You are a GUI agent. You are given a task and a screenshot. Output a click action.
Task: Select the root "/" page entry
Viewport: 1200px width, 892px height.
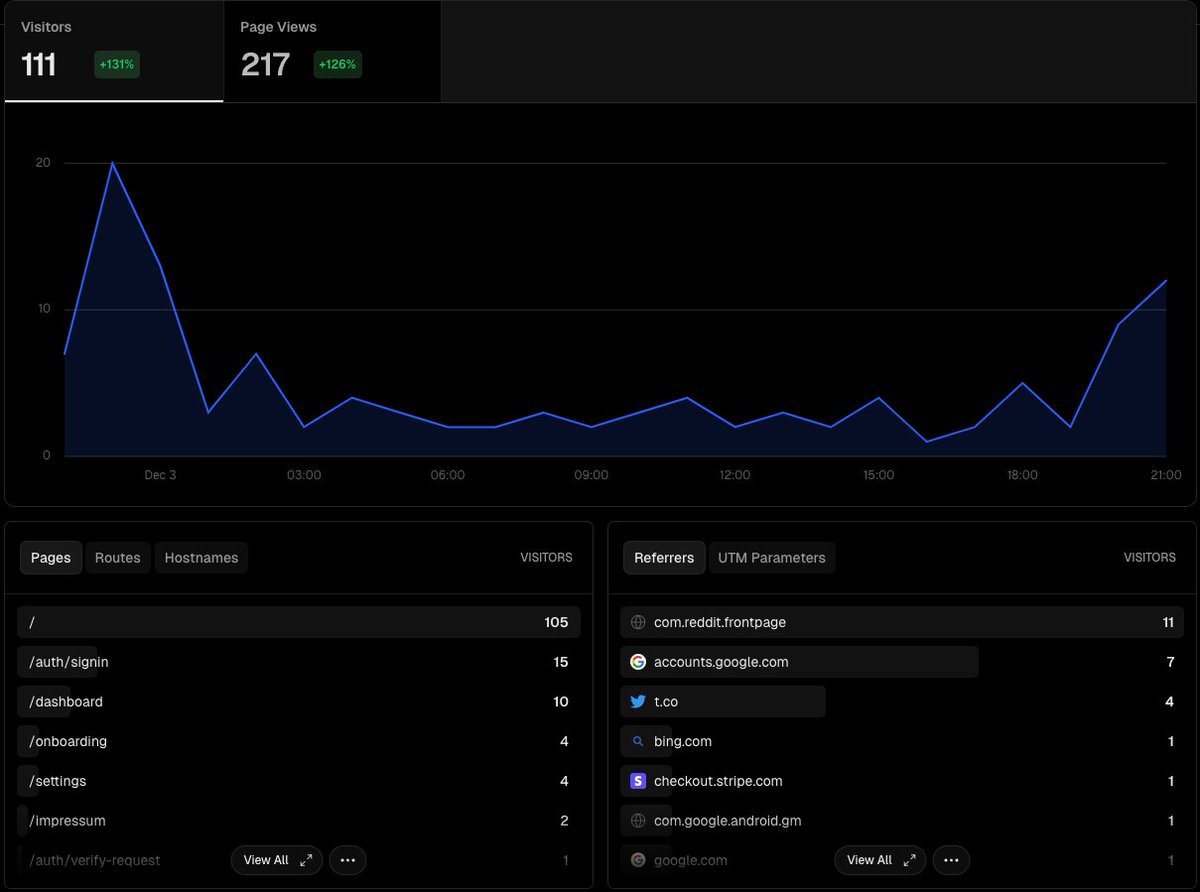click(300, 621)
